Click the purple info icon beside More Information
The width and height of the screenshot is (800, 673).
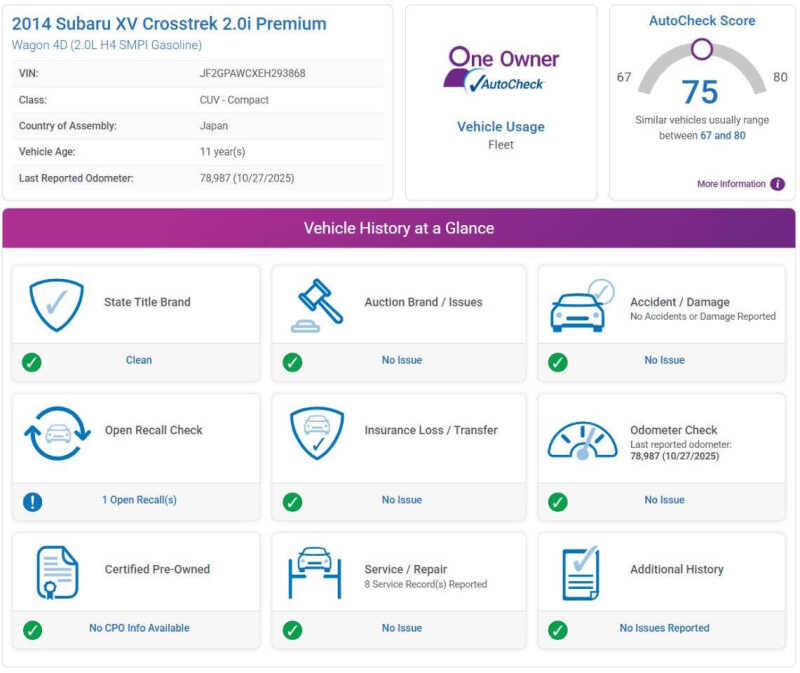click(x=777, y=184)
